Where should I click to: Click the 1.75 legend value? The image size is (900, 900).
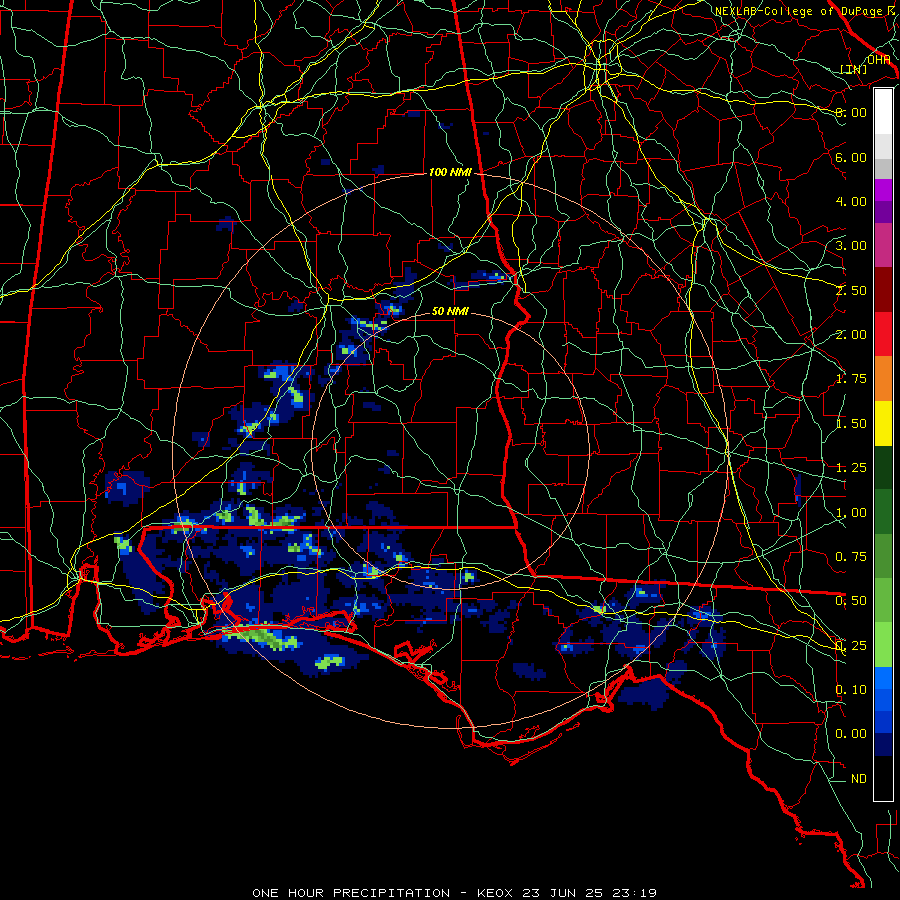tap(851, 379)
